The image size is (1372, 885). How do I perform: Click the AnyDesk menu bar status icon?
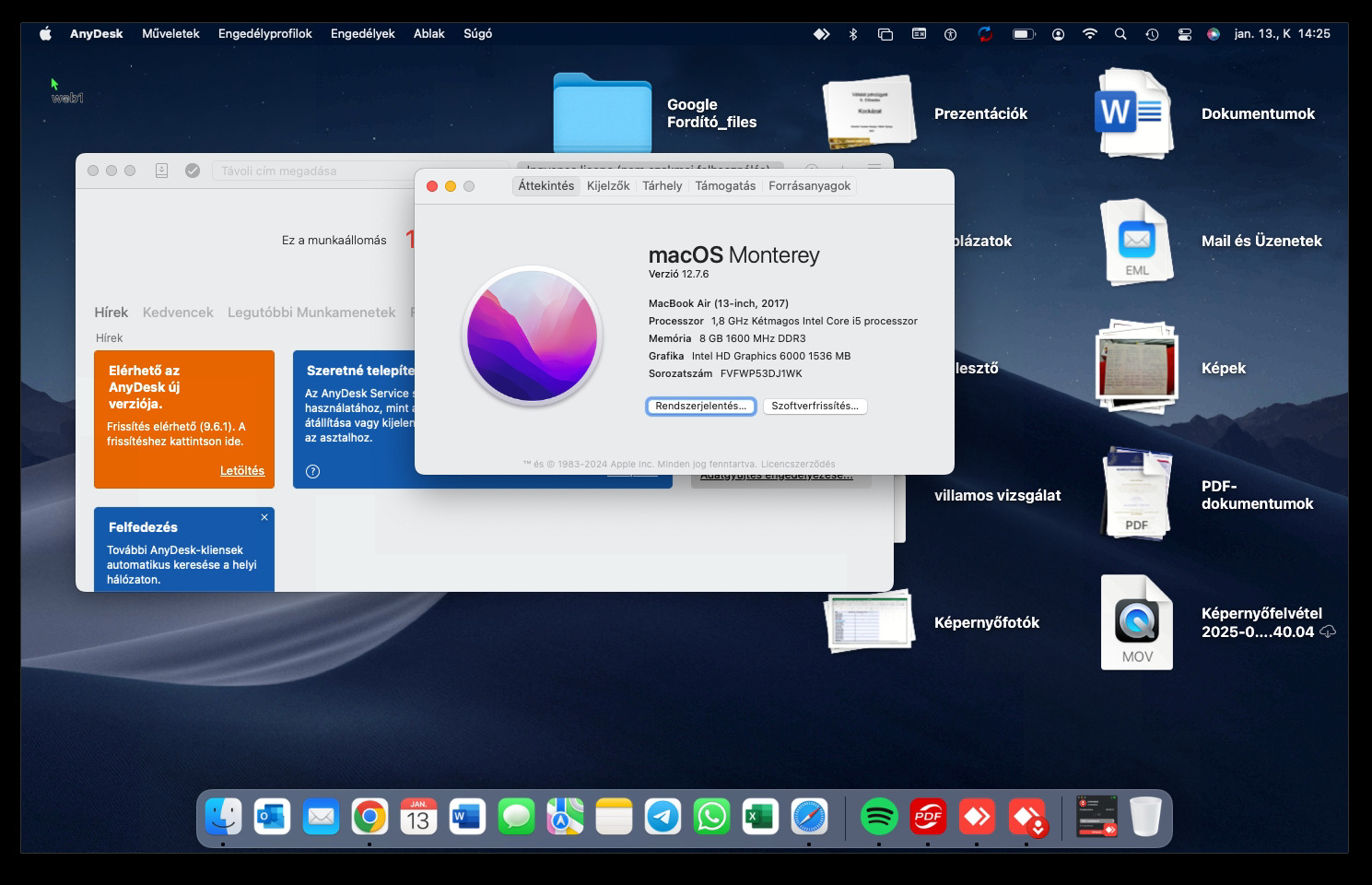point(821,34)
